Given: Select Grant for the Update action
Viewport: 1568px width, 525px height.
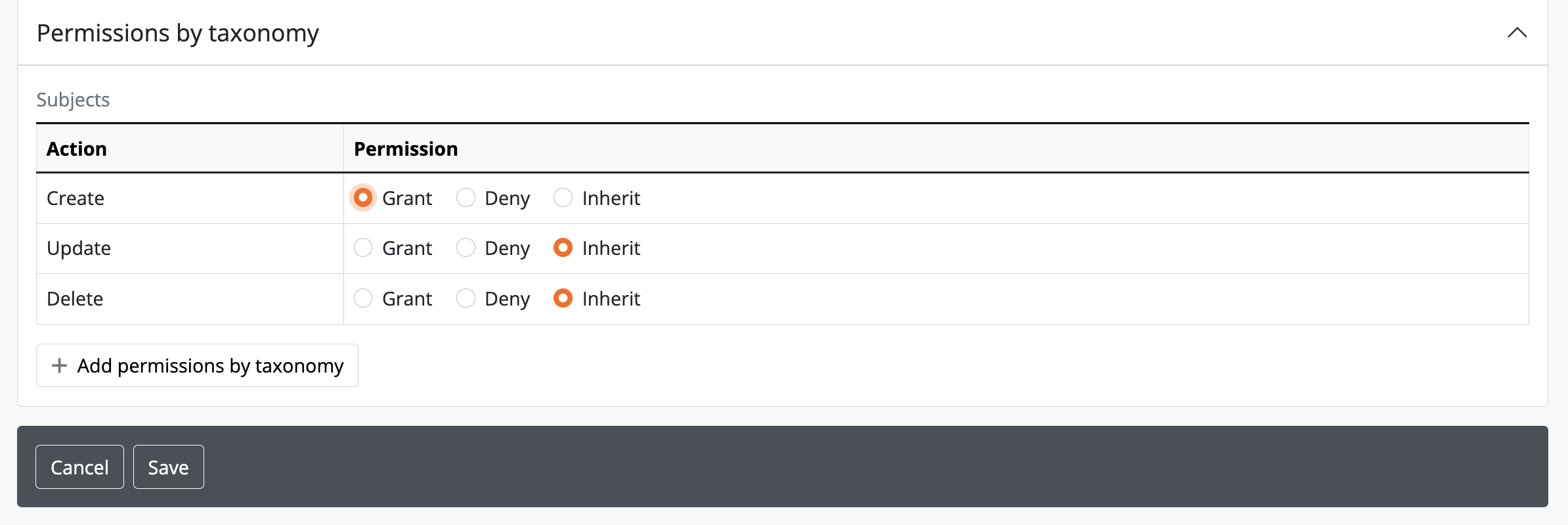Looking at the screenshot, I should pyautogui.click(x=363, y=248).
